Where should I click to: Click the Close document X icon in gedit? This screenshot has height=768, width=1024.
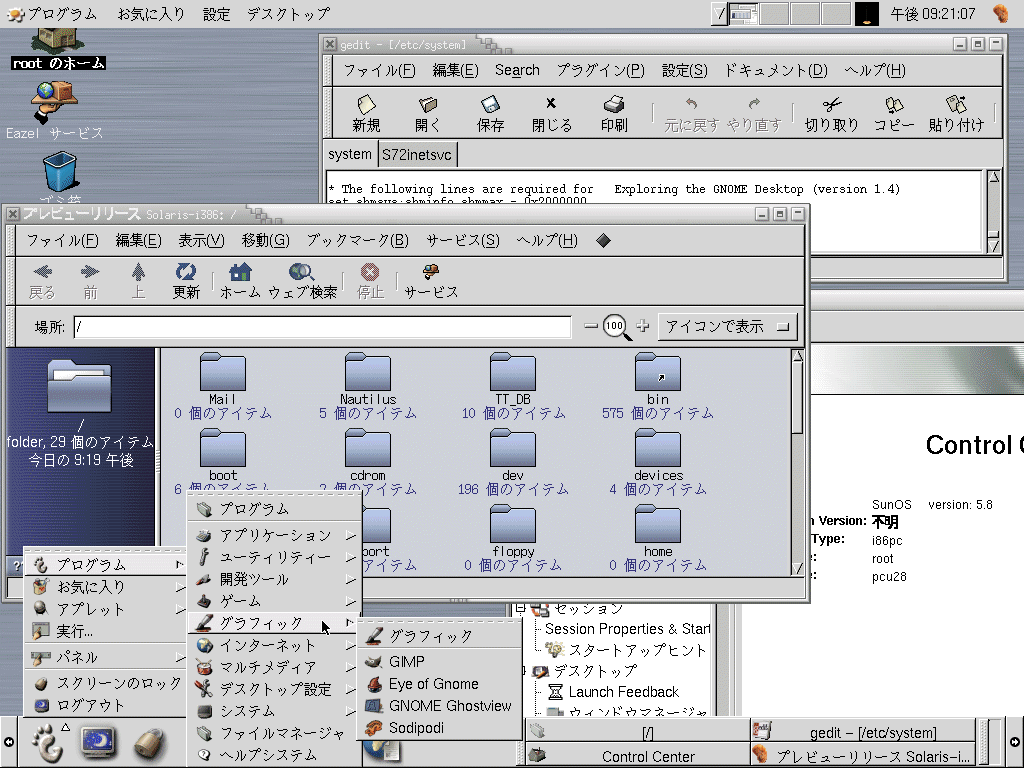pyautogui.click(x=551, y=103)
